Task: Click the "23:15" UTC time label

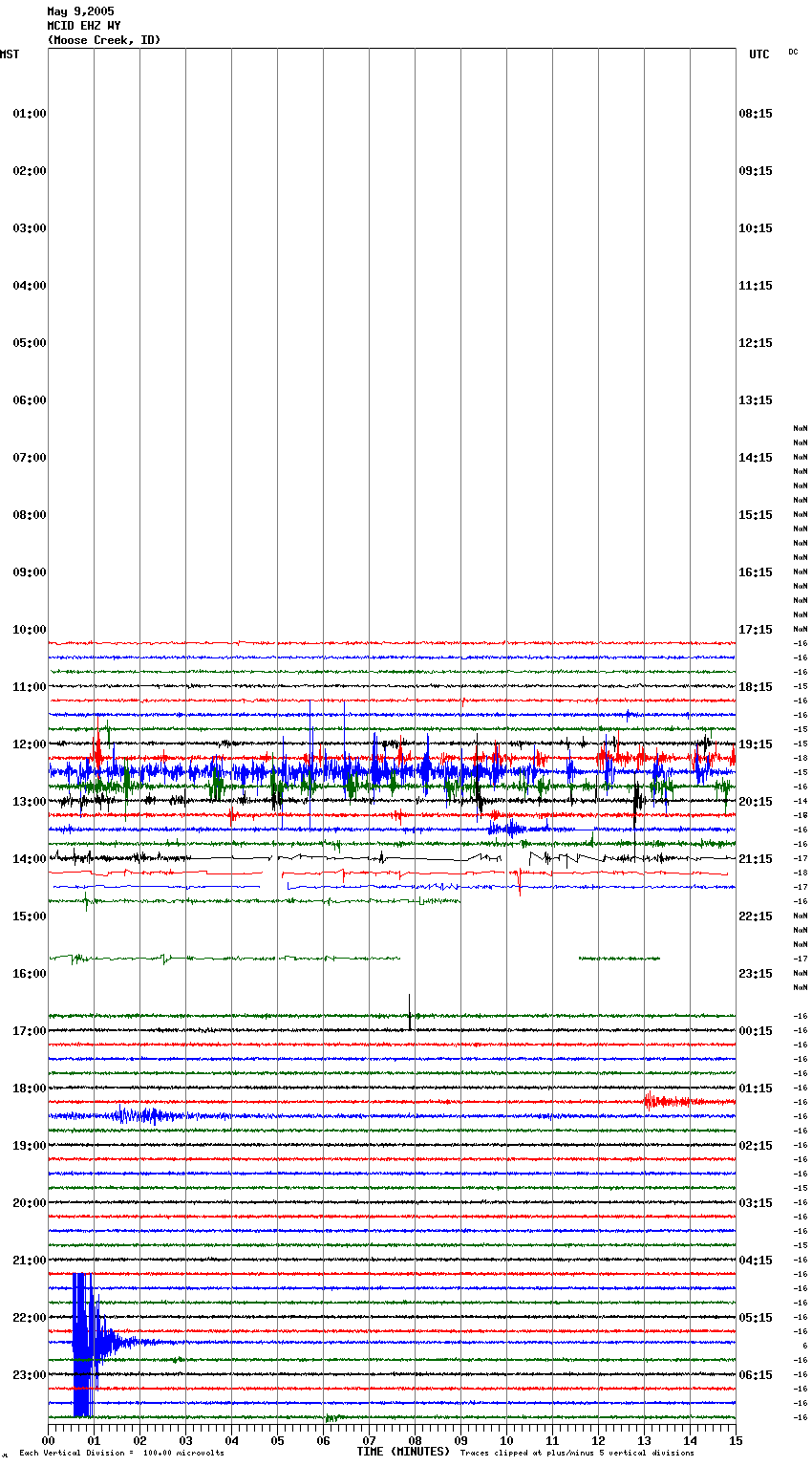Action: 756,974
